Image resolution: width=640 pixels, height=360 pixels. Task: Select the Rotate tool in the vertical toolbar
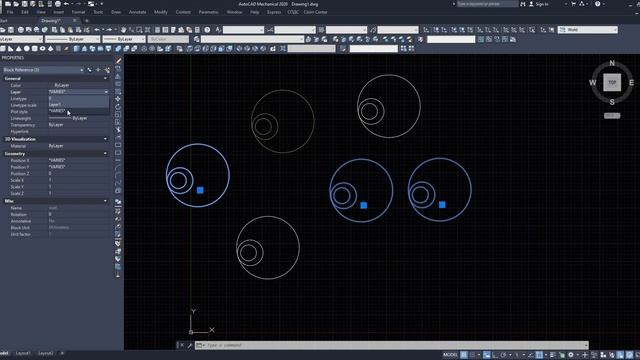(x=118, y=107)
